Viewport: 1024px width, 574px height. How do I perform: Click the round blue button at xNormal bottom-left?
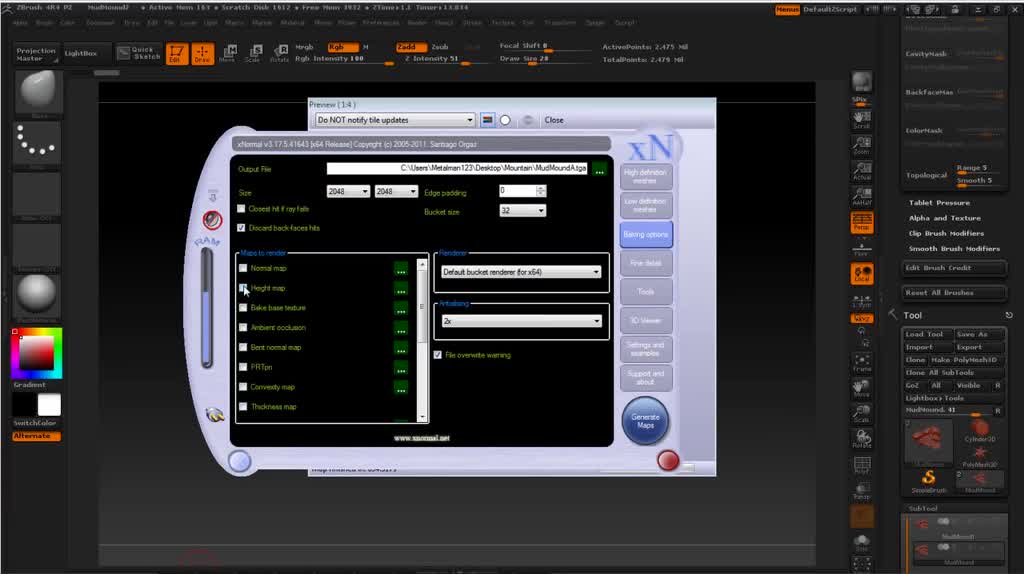pyautogui.click(x=240, y=461)
